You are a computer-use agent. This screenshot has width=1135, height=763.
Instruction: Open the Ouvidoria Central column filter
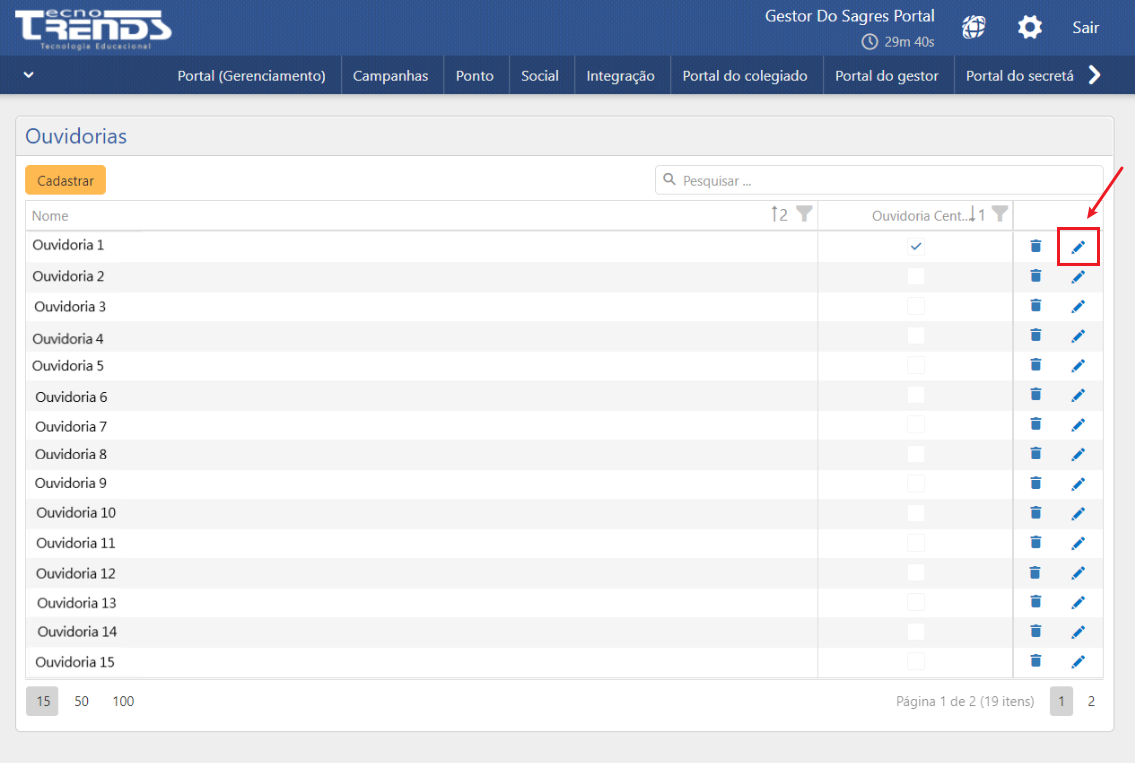pyautogui.click(x=999, y=214)
